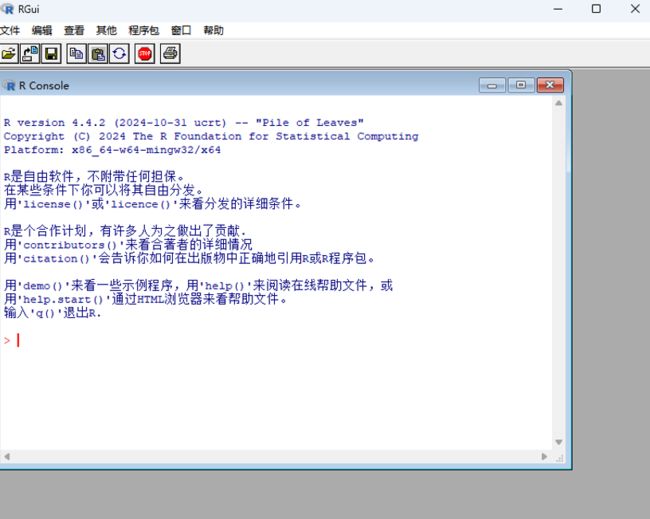Screen dimensions: 650x519
Task: Open the 帮助 menu
Action: point(213,30)
